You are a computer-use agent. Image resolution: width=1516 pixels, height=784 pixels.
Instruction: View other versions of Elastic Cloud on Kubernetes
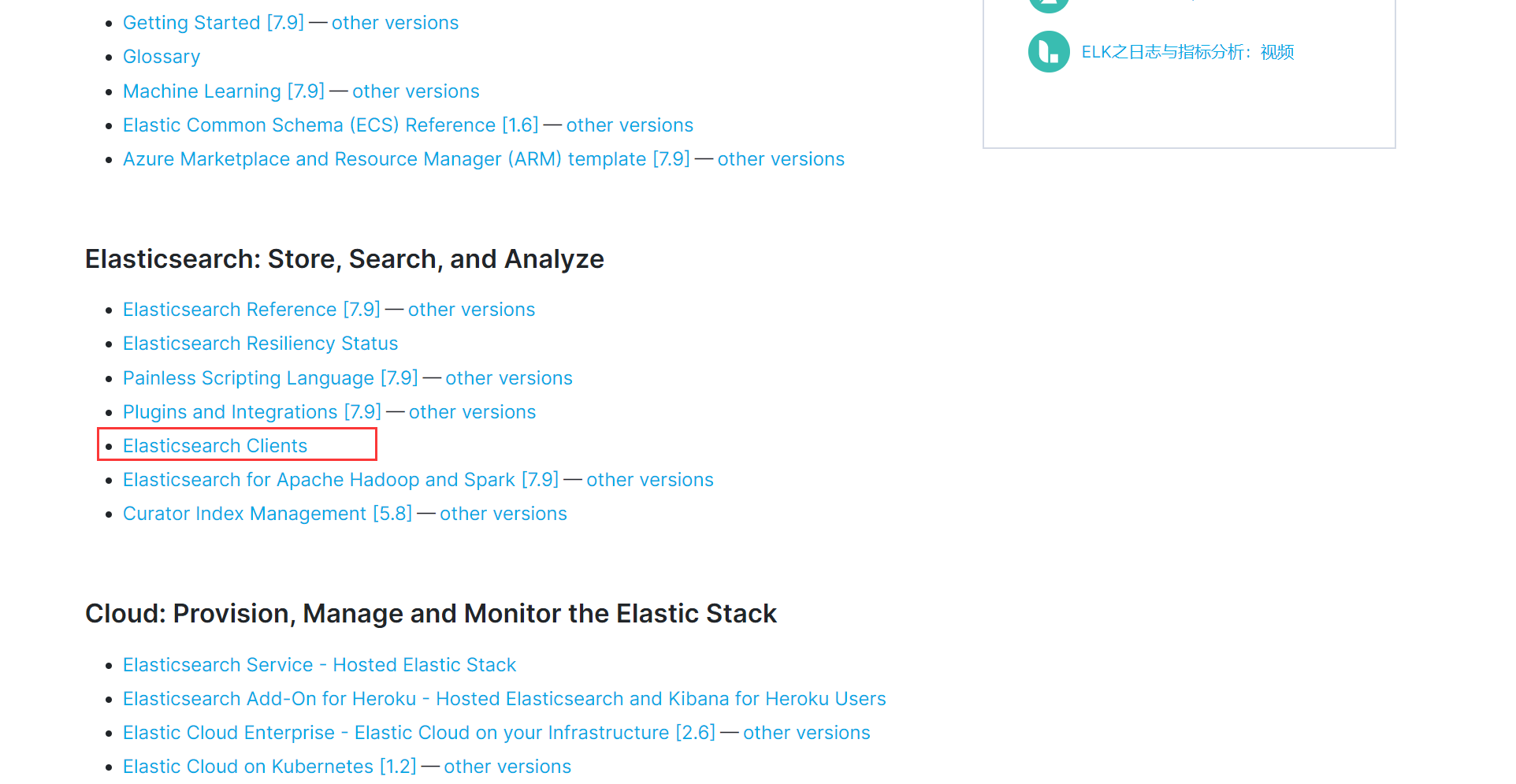click(507, 767)
